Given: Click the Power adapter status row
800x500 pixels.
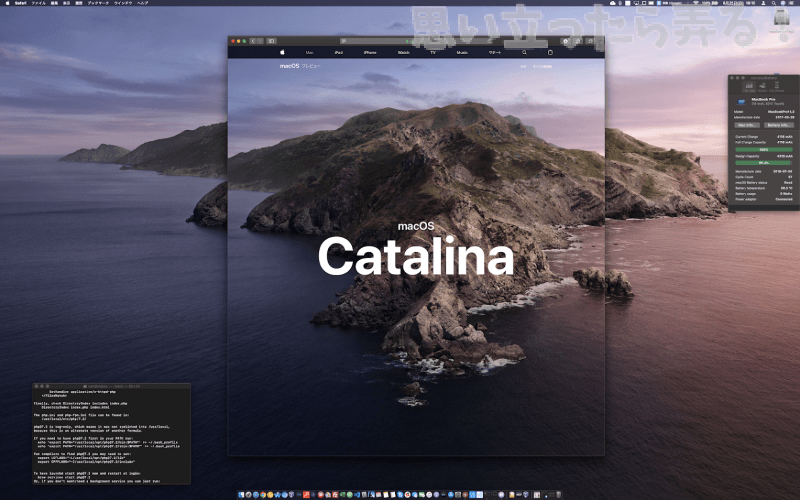Looking at the screenshot, I should 764,199.
